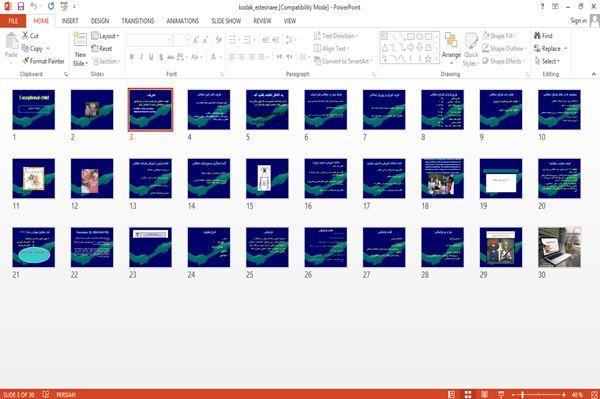The height and width of the screenshot is (399, 600).
Task: Open font name combo box
Action: (x=150, y=40)
